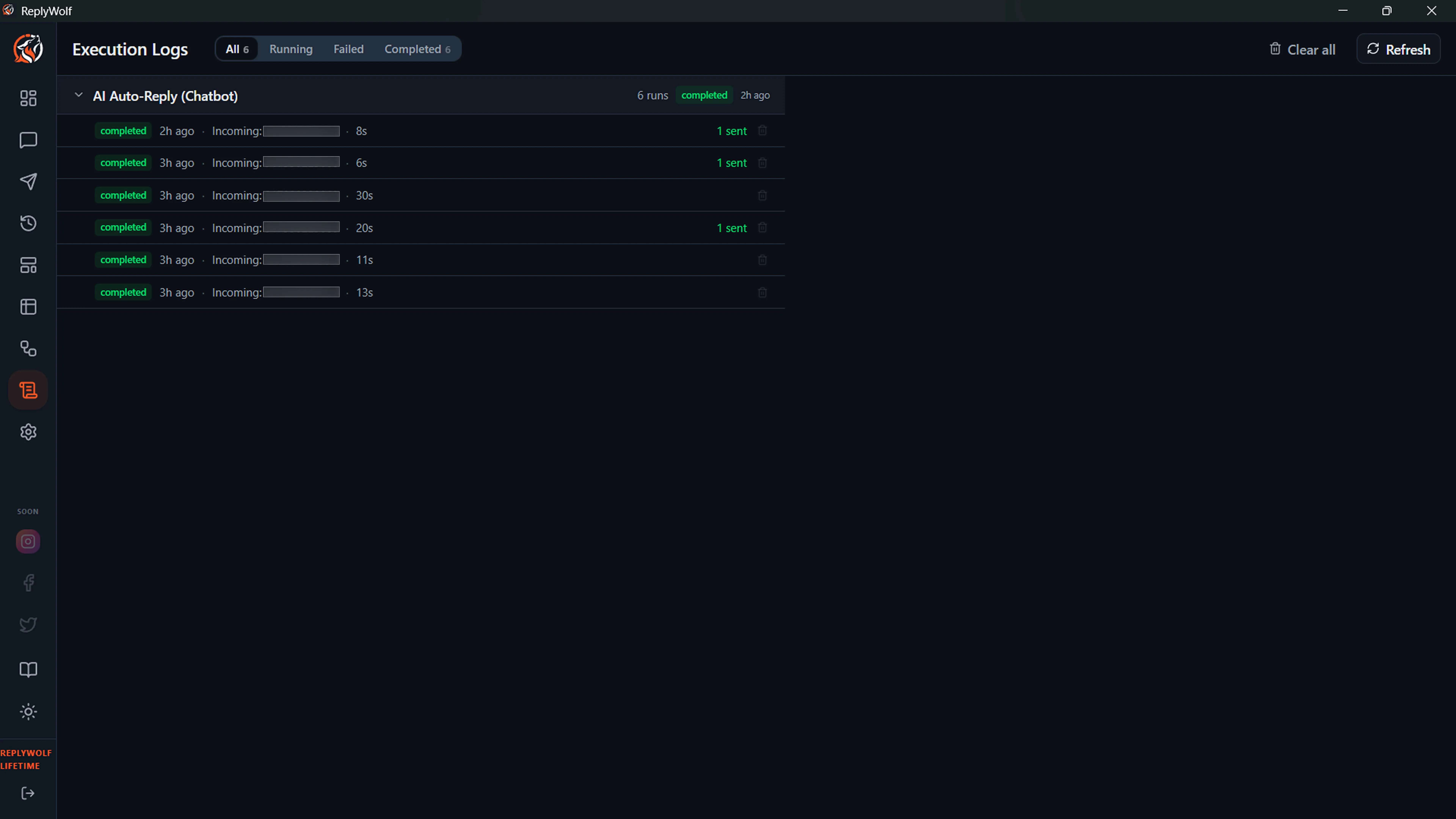Click the completed badge in group header
The height and width of the screenshot is (819, 1456).
pyautogui.click(x=704, y=95)
